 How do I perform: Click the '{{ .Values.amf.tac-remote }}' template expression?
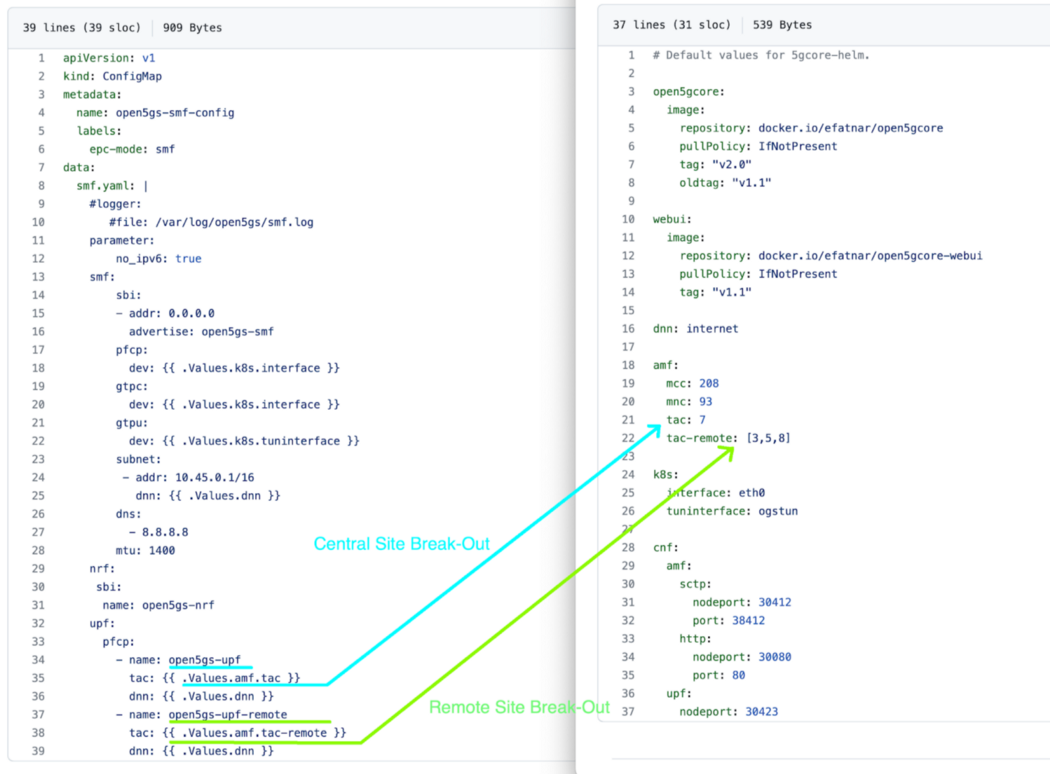[258, 733]
